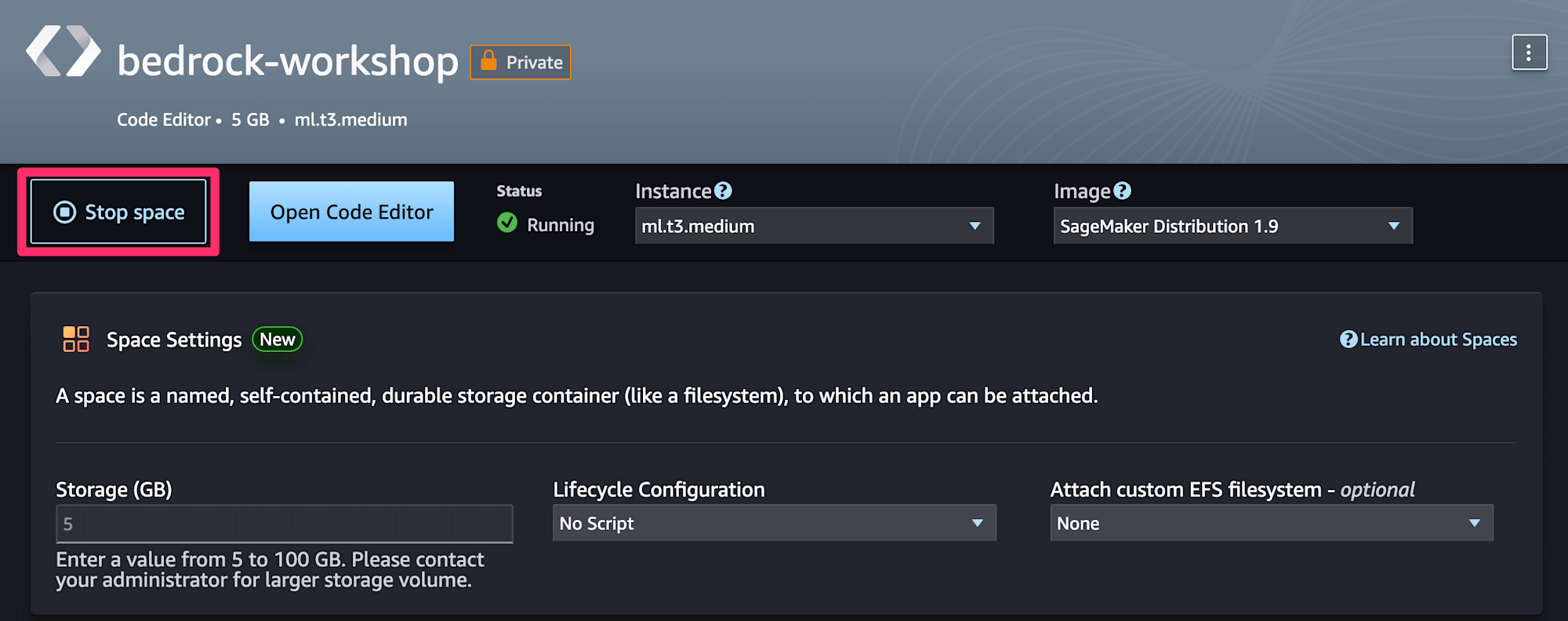
Task: Click the Space Settings grid icon
Action: click(x=76, y=340)
